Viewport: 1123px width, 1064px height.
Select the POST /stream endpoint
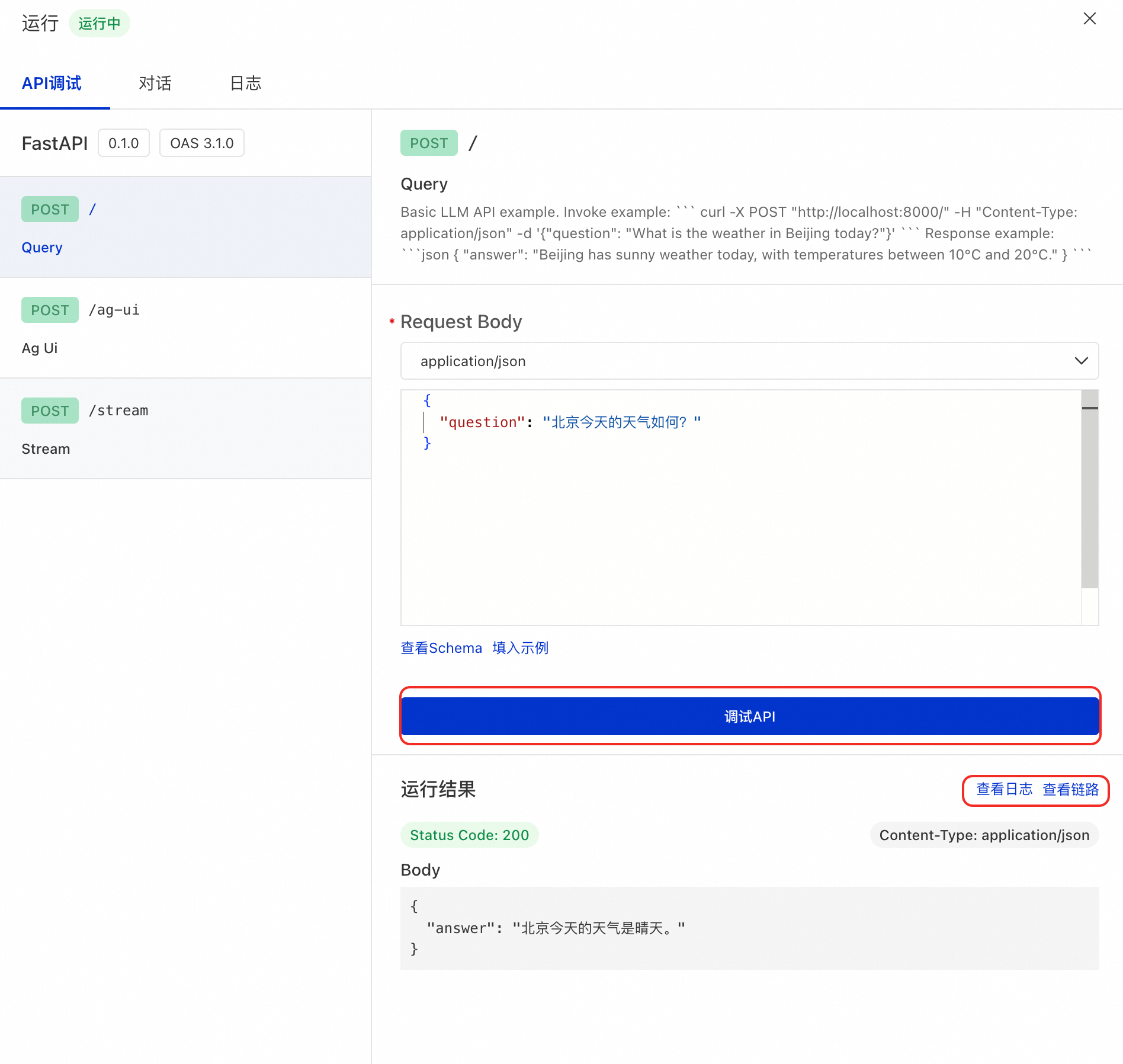click(185, 428)
